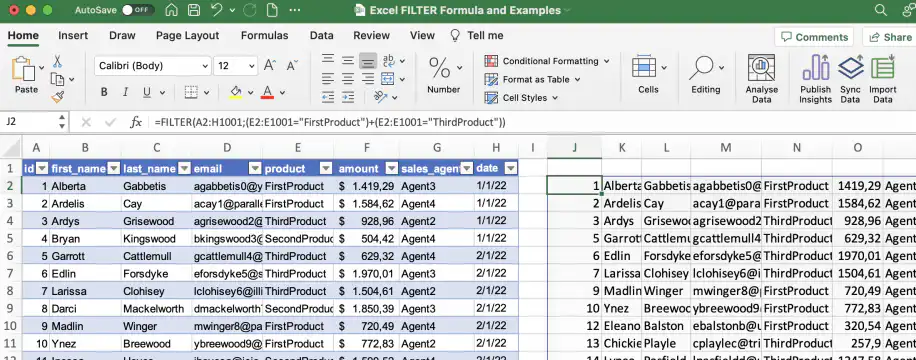Click the Decrease Indent icon
This screenshot has height=360, width=916.
click(328, 97)
